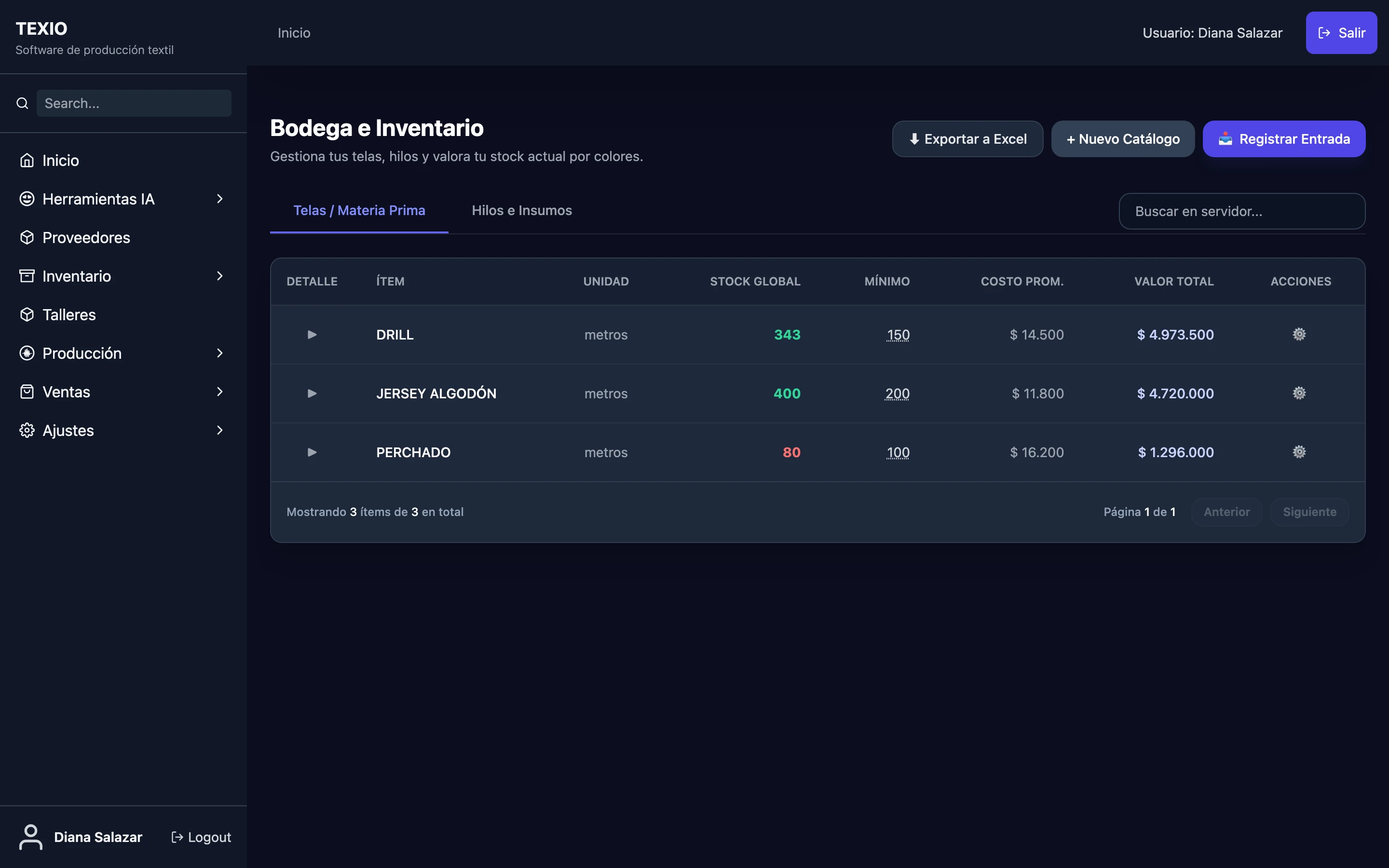Focus Buscar en servidor search field
Screen dimensions: 1389x868
tap(1242, 211)
